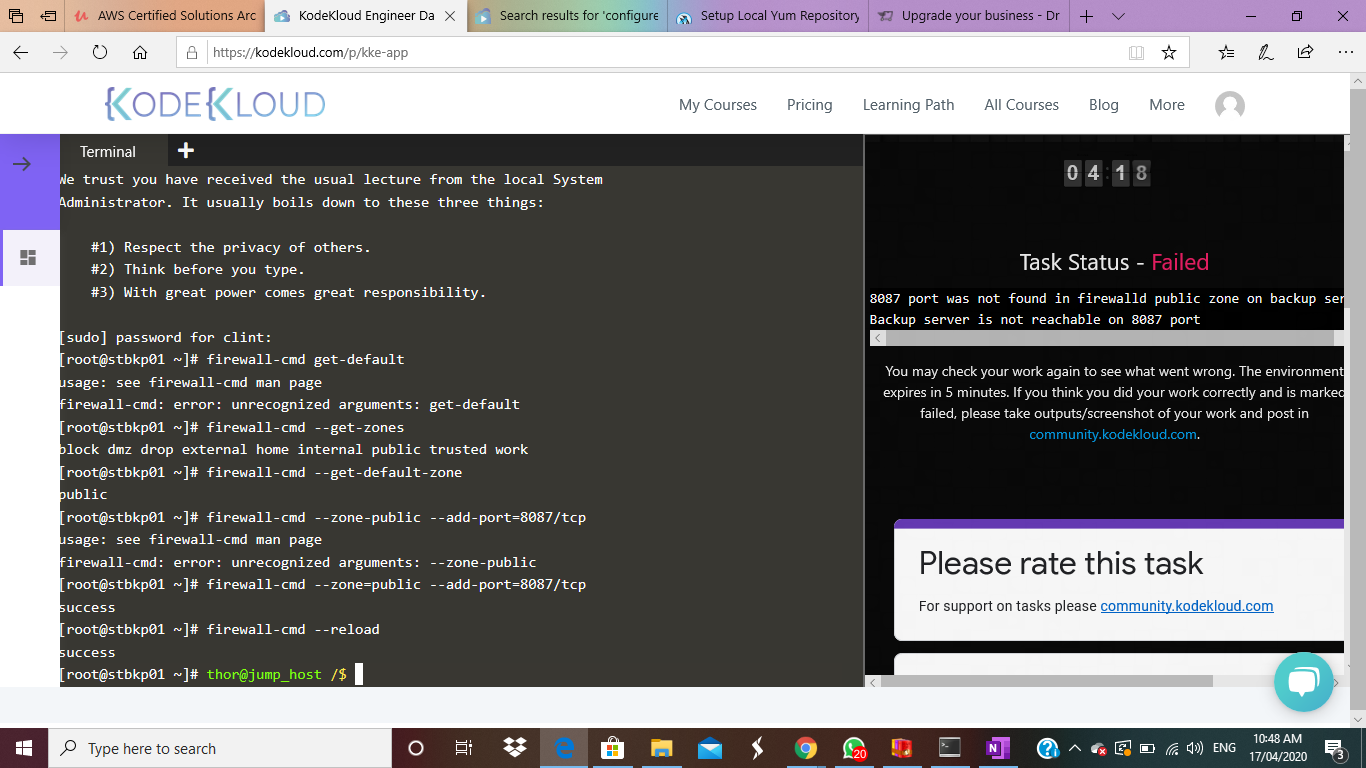
Task: Open the community.kodekloud.com link
Action: point(1115,434)
